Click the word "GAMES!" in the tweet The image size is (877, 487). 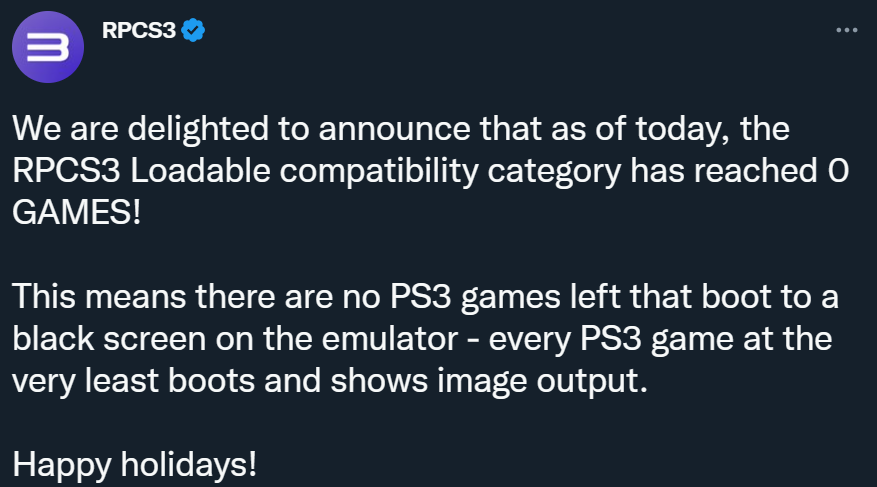77,213
